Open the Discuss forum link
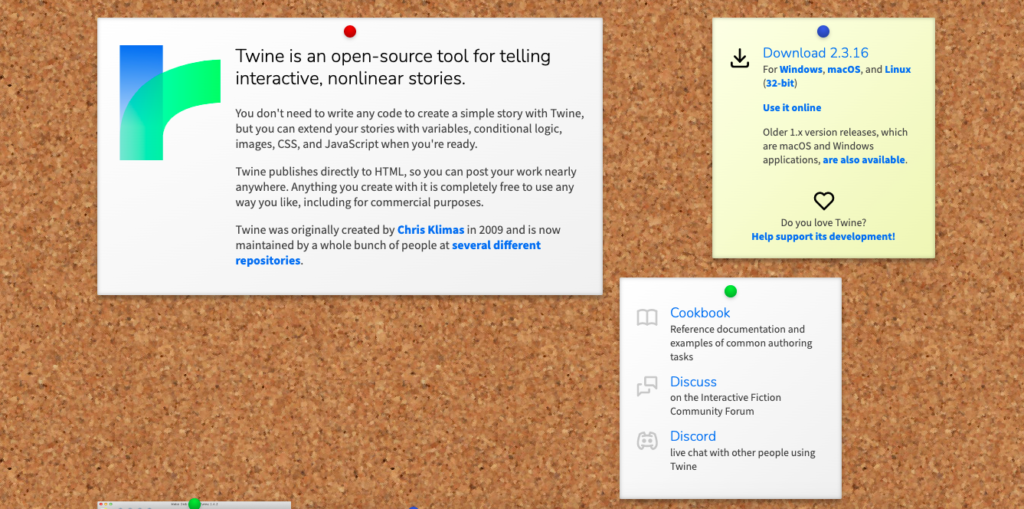The height and width of the screenshot is (509, 1024). point(693,382)
